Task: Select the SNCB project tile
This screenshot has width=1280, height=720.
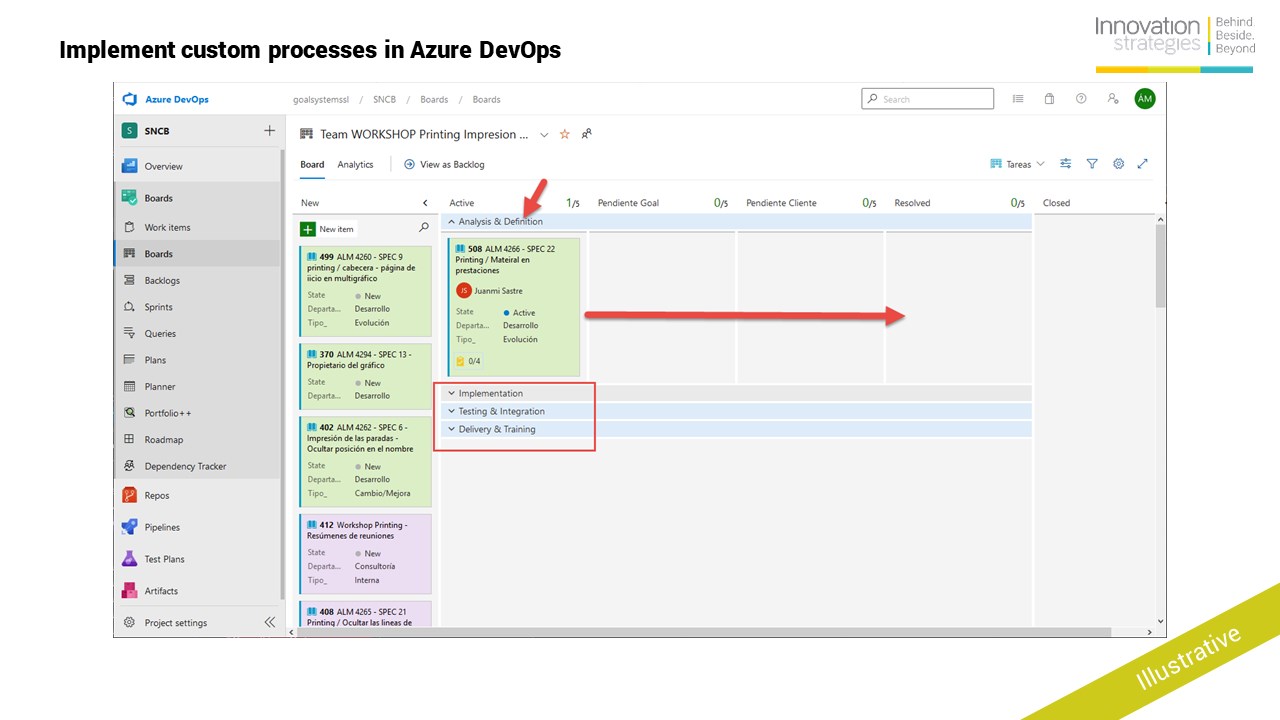Action: pos(129,131)
